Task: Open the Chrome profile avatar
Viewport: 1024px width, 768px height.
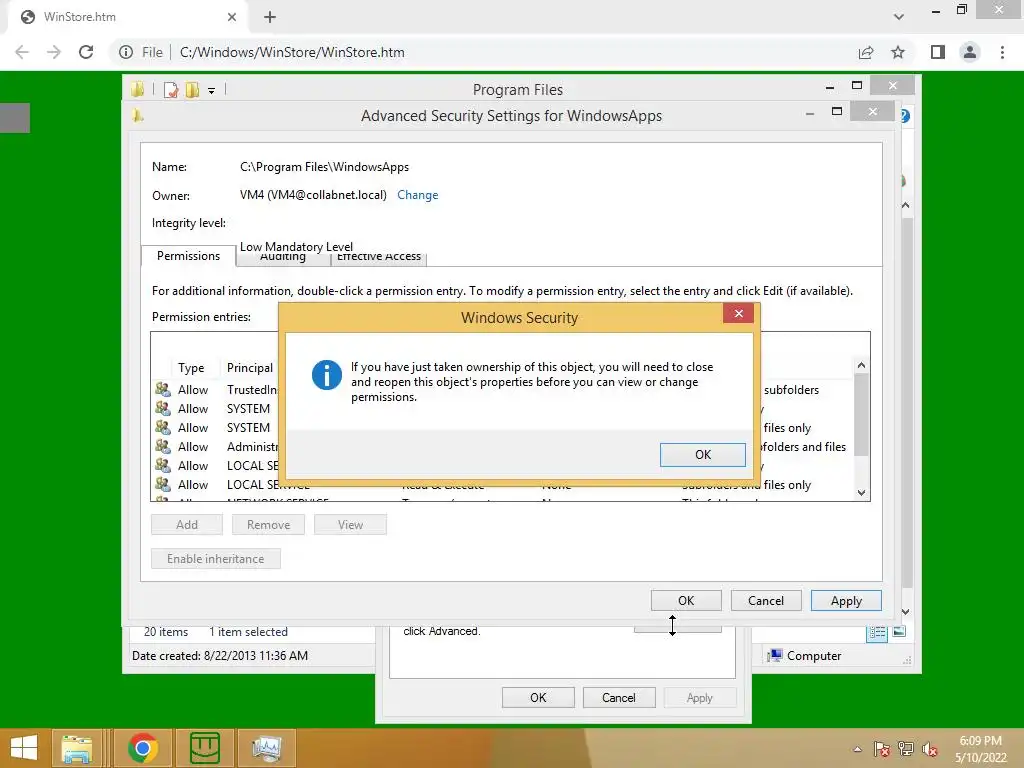Action: tap(970, 52)
